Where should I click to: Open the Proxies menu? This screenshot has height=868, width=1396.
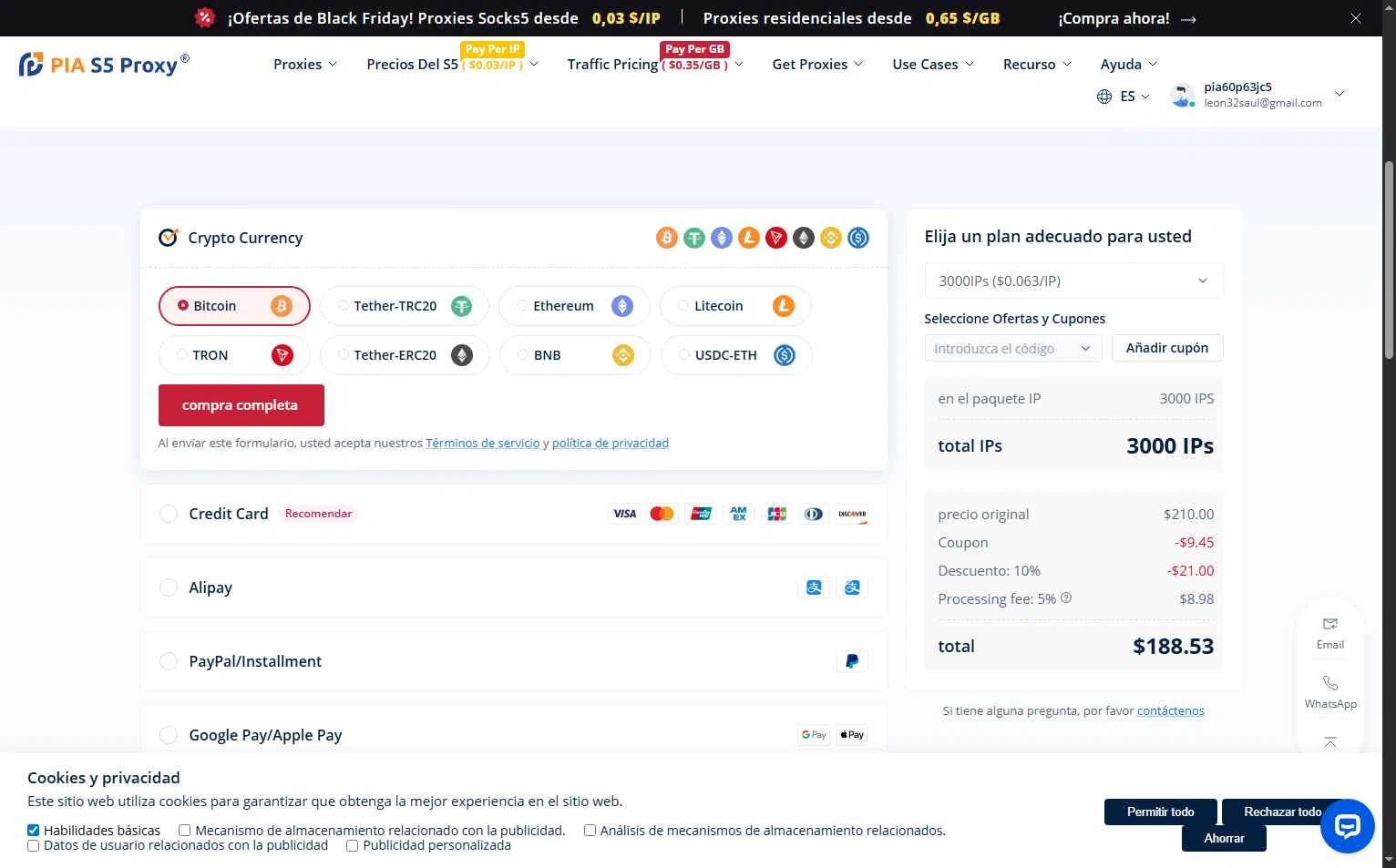point(305,64)
